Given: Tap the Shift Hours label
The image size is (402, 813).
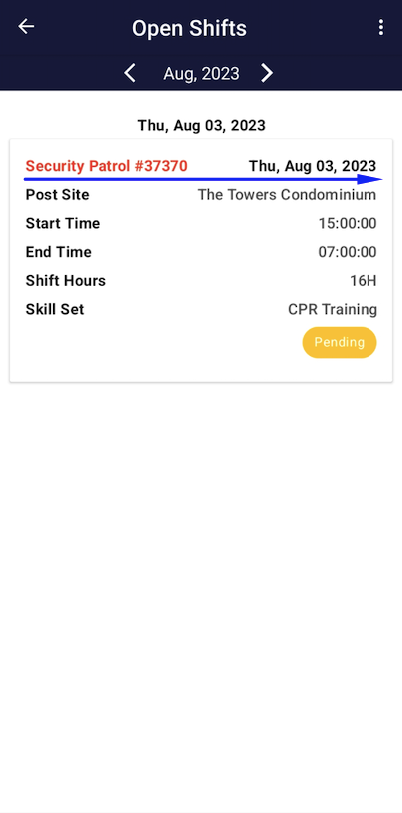Looking at the screenshot, I should click(66, 281).
